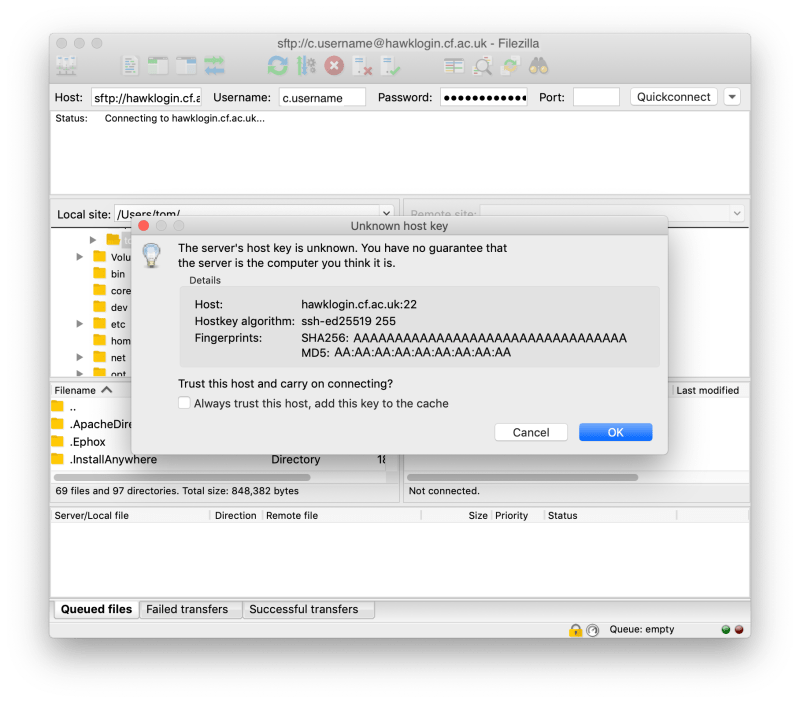Expand the top highlighted folder in tree

pyautogui.click(x=93, y=239)
